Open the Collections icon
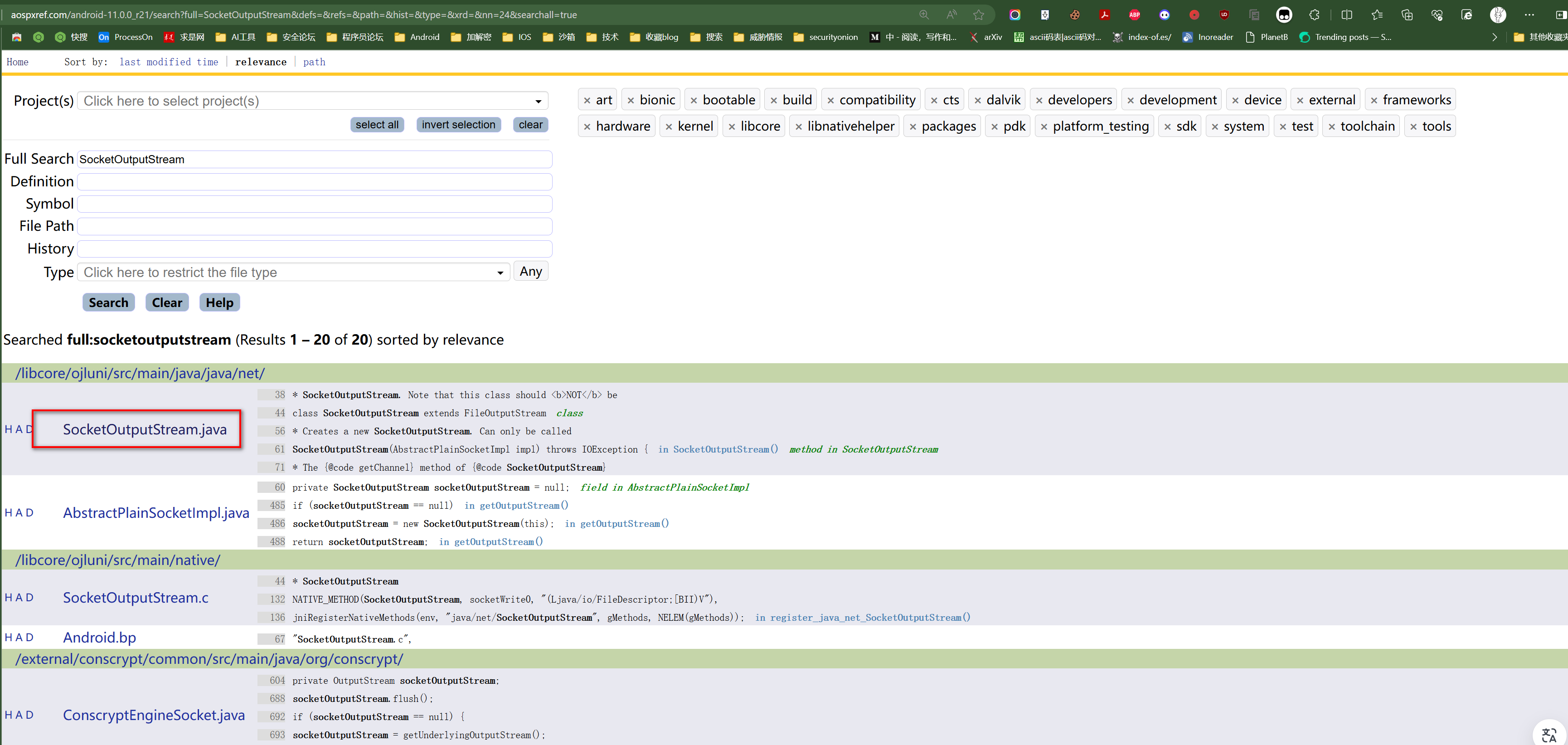This screenshot has height=745, width=1568. pos(1407,15)
